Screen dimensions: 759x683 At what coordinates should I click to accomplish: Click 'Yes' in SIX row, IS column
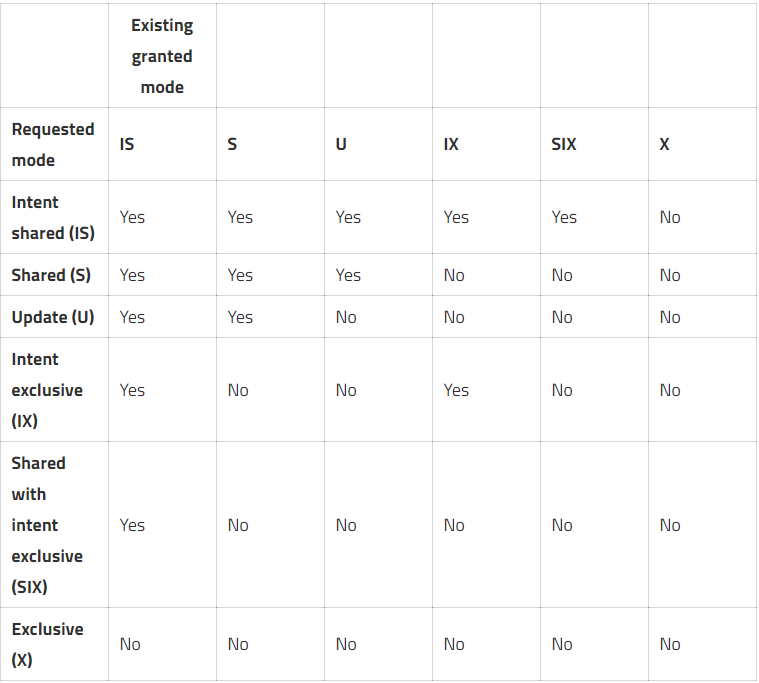(x=132, y=525)
